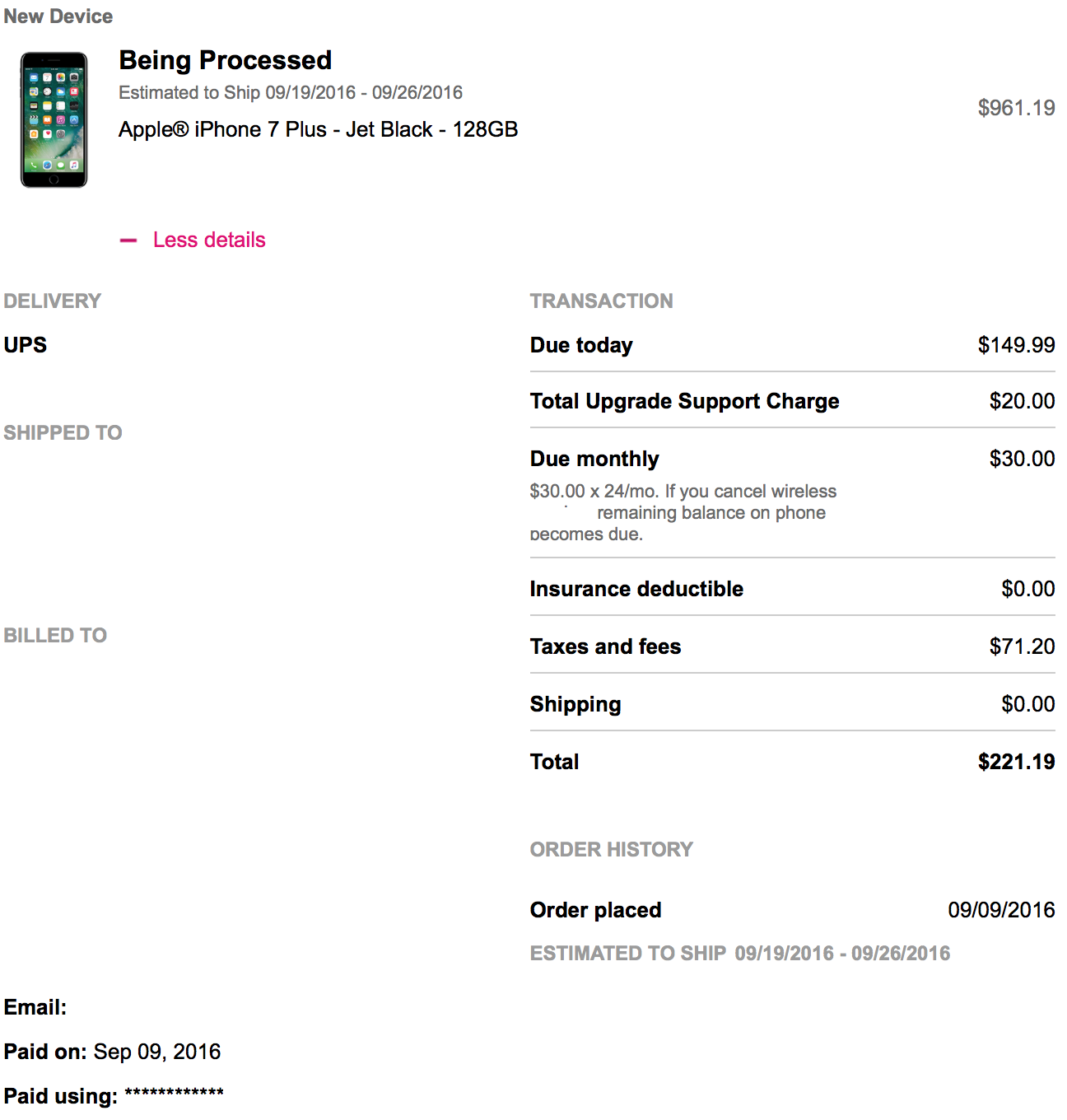The image size is (1067, 1120).
Task: Select the Due today row label
Action: (x=581, y=345)
